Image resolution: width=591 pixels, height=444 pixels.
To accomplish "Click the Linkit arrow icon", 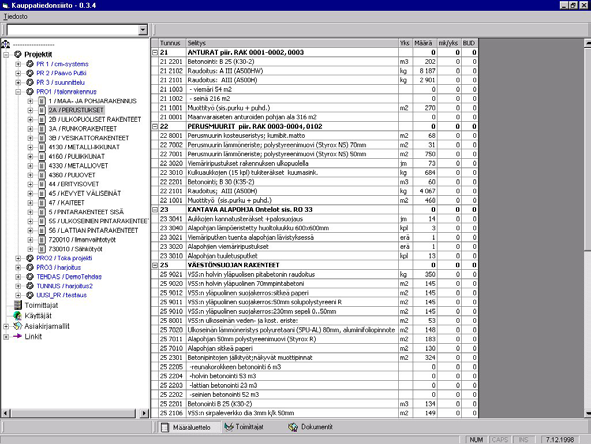I will pos(18,336).
